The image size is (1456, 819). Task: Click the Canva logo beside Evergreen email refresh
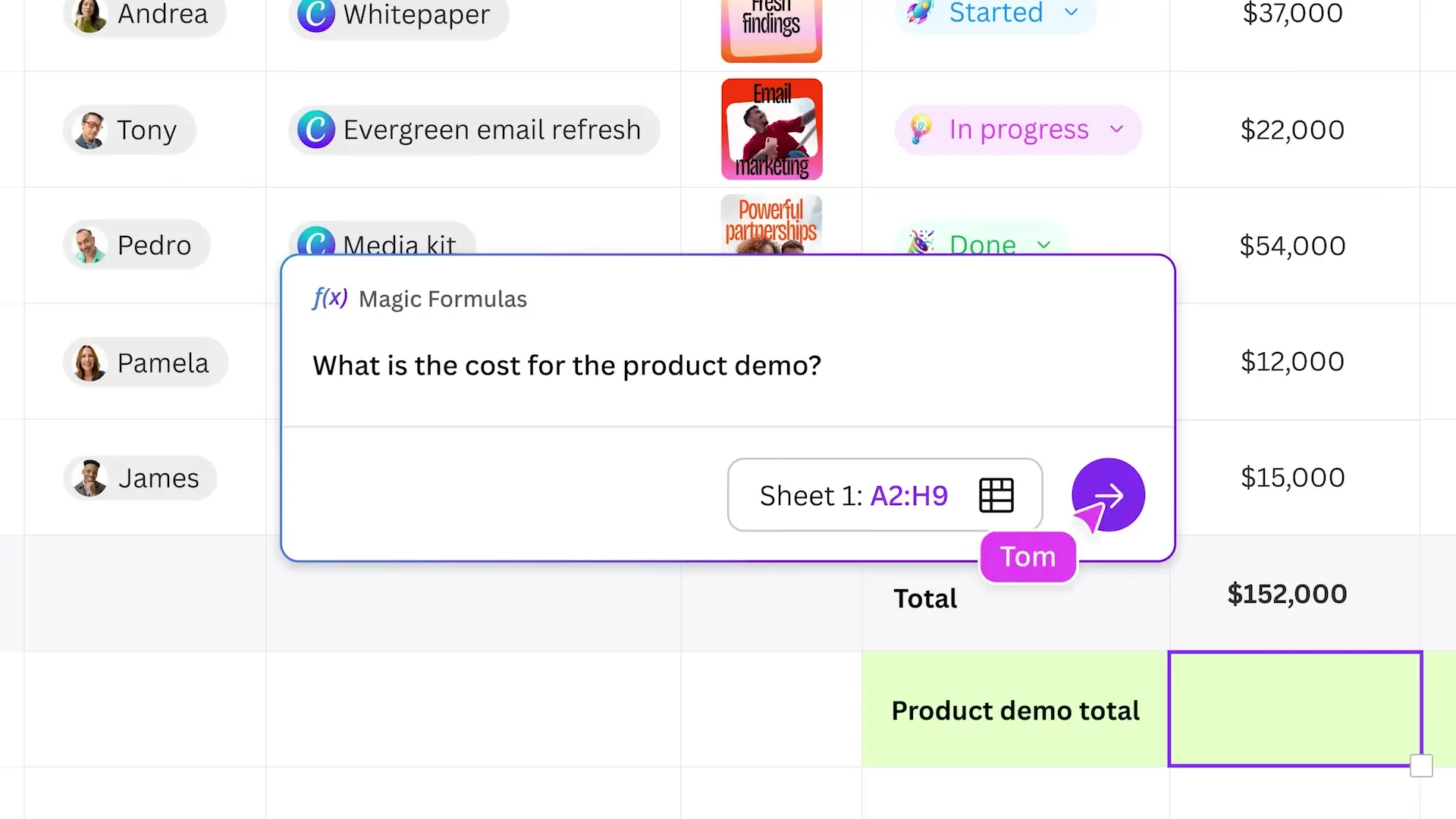[316, 130]
